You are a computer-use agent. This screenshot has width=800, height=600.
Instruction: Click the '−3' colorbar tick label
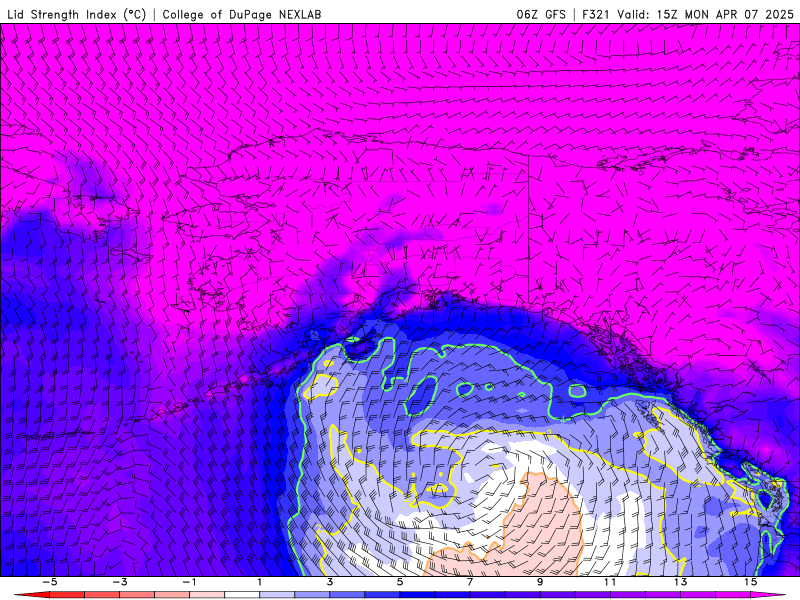(119, 582)
